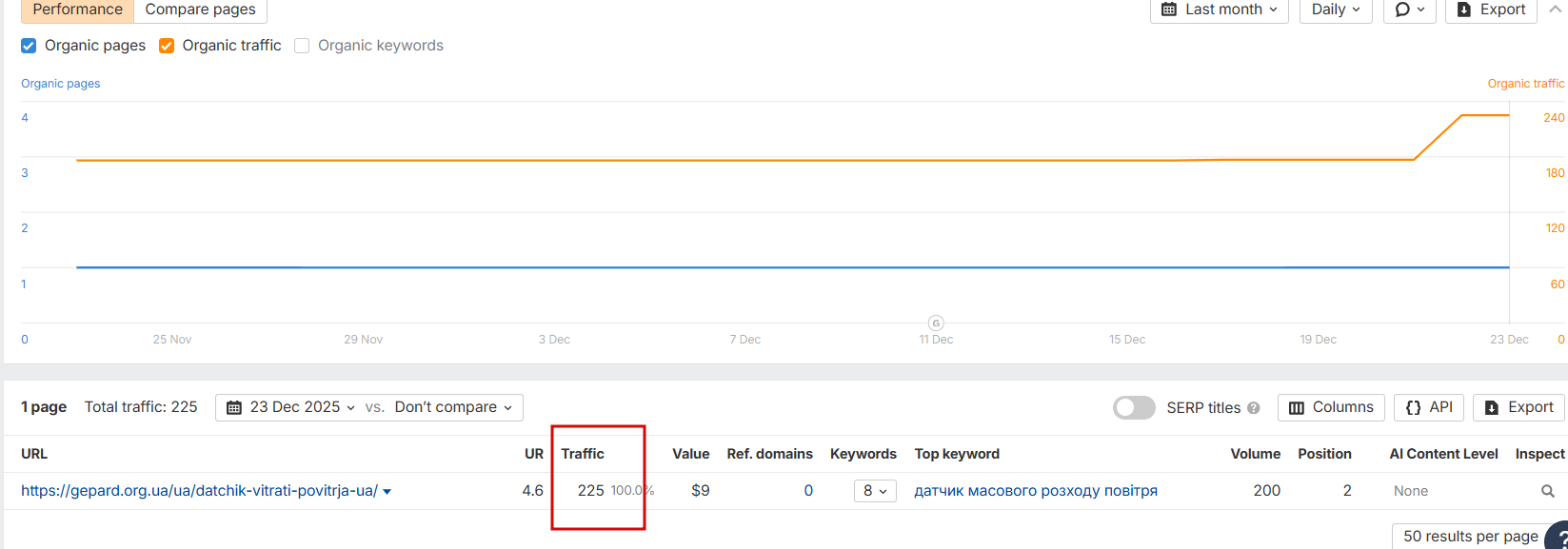Enable the Organic keywords checkbox
The height and width of the screenshot is (549, 1568).
pyautogui.click(x=302, y=46)
